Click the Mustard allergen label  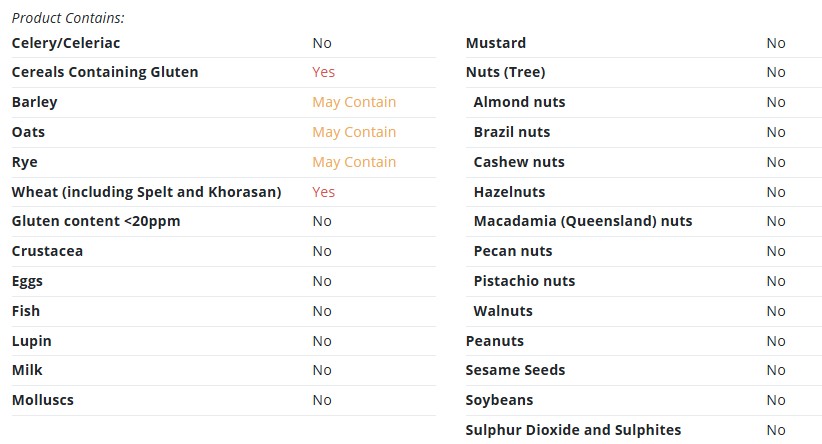(x=495, y=43)
